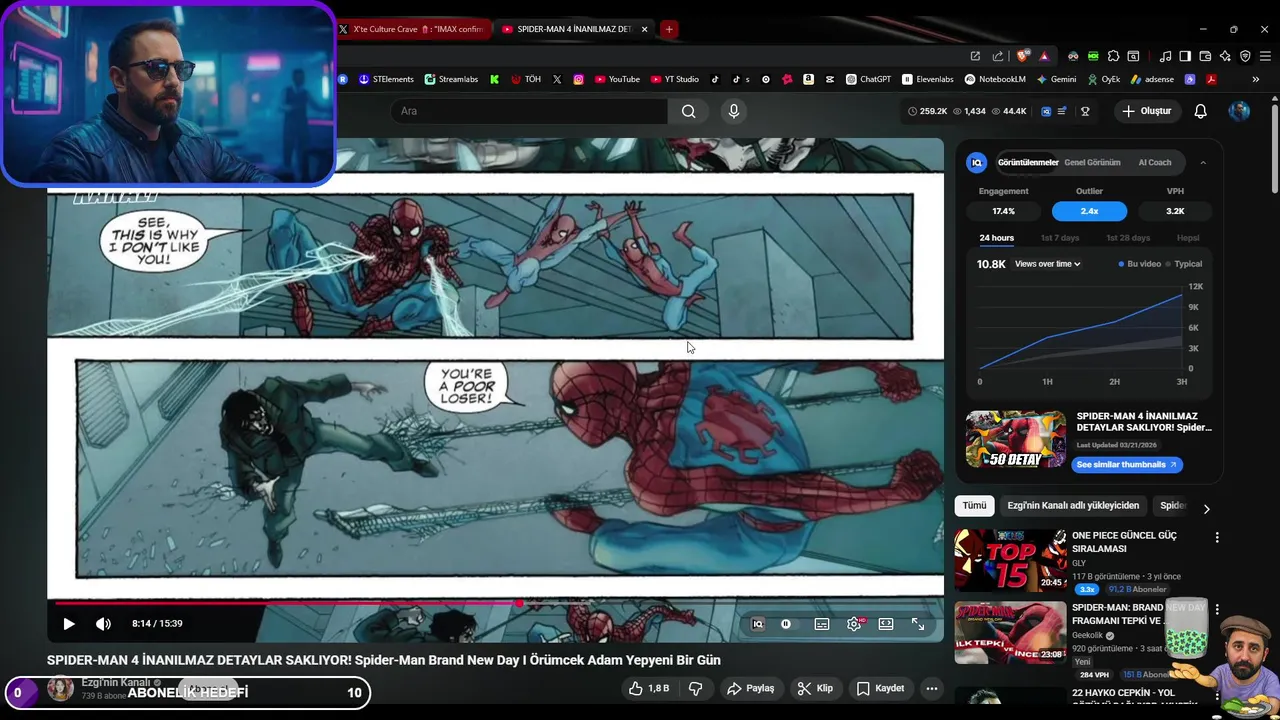1280x720 pixels.
Task: Mute the video volume speaker
Action: (x=103, y=624)
